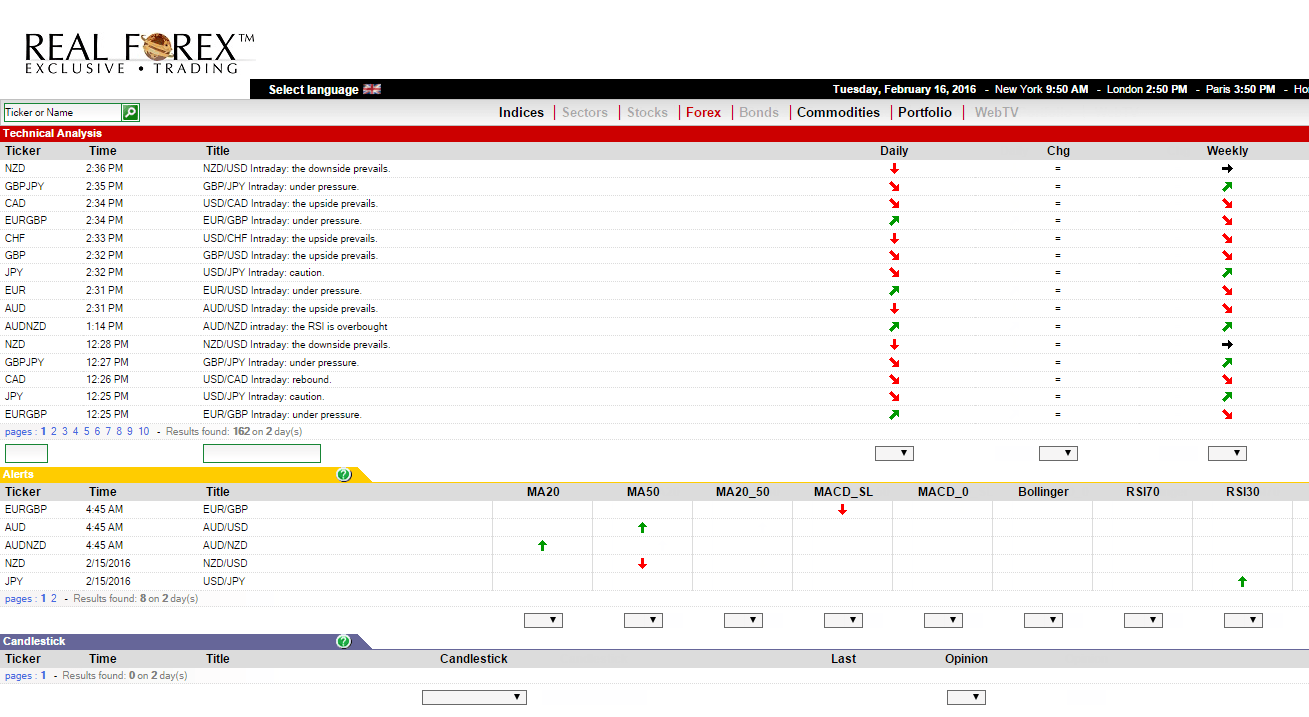The height and width of the screenshot is (717, 1309).
Task: Click the red MACD_SL arrow for EURGBP alert
Action: [842, 509]
